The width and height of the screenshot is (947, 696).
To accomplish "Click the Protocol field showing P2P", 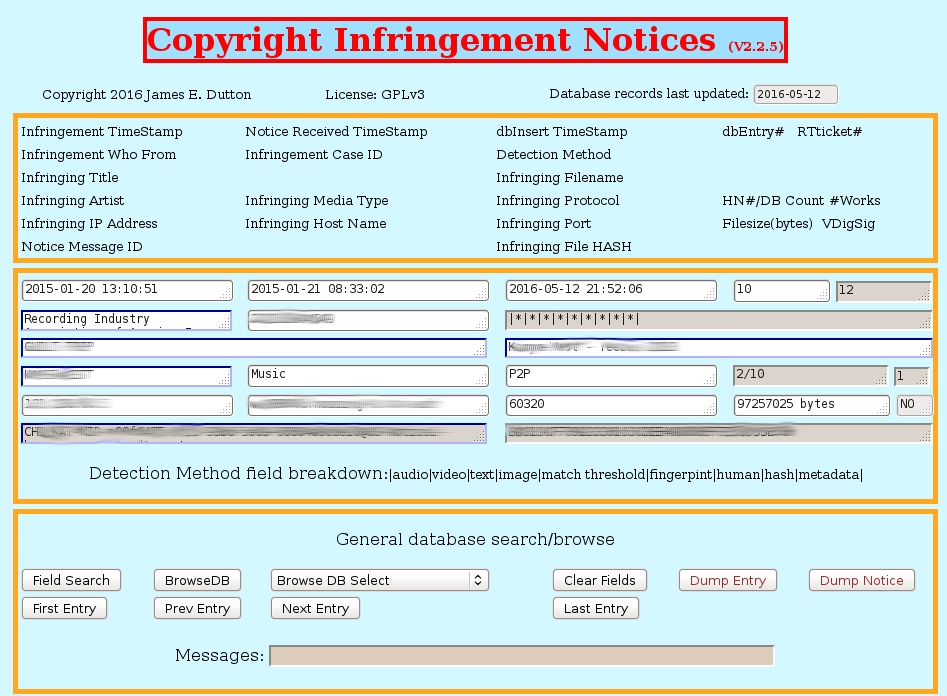I will (610, 375).
